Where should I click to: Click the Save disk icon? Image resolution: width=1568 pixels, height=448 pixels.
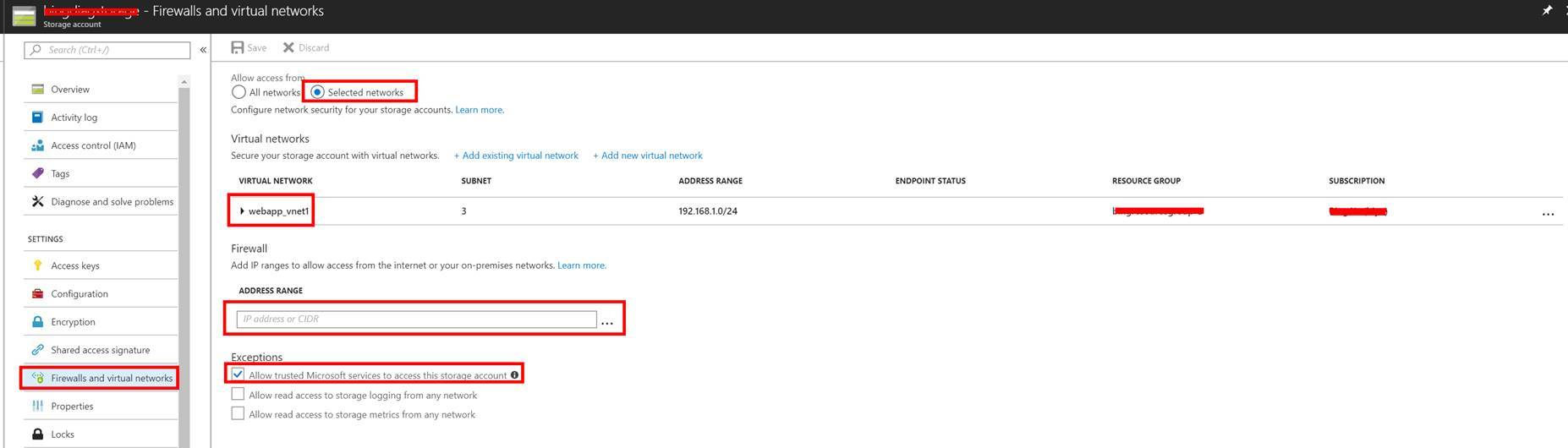point(238,48)
